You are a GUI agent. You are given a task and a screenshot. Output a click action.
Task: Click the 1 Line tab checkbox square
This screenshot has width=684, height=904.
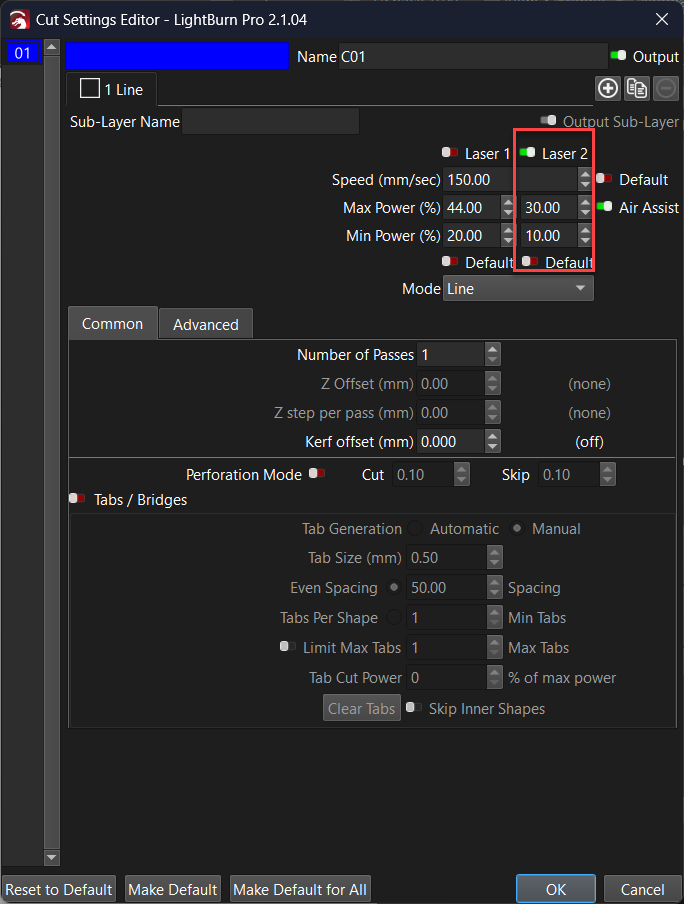coord(90,88)
